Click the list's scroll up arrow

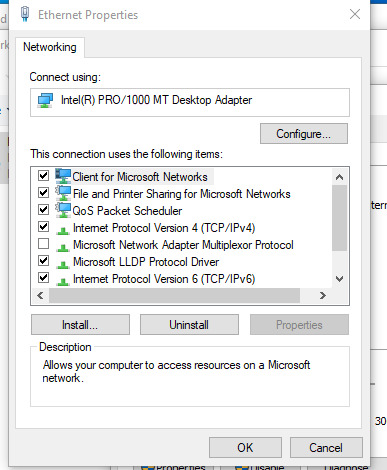[340, 177]
